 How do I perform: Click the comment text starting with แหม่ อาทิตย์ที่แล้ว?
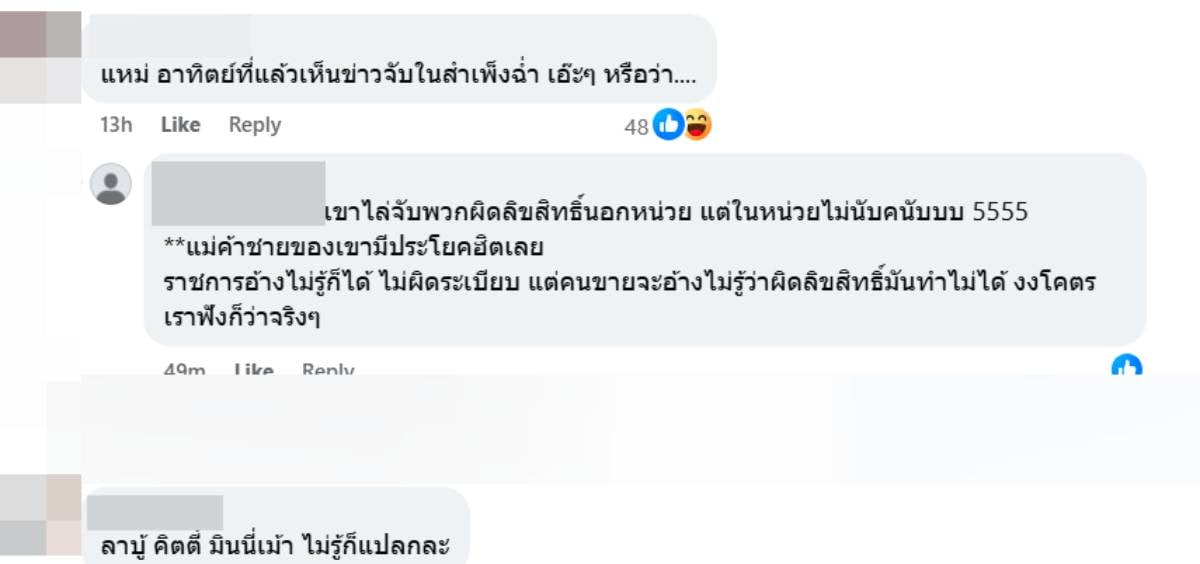point(398,75)
